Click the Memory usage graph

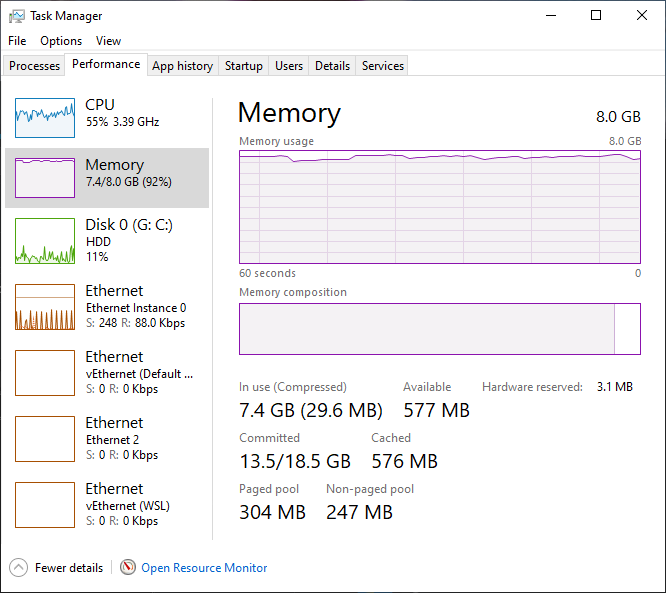[x=440, y=207]
